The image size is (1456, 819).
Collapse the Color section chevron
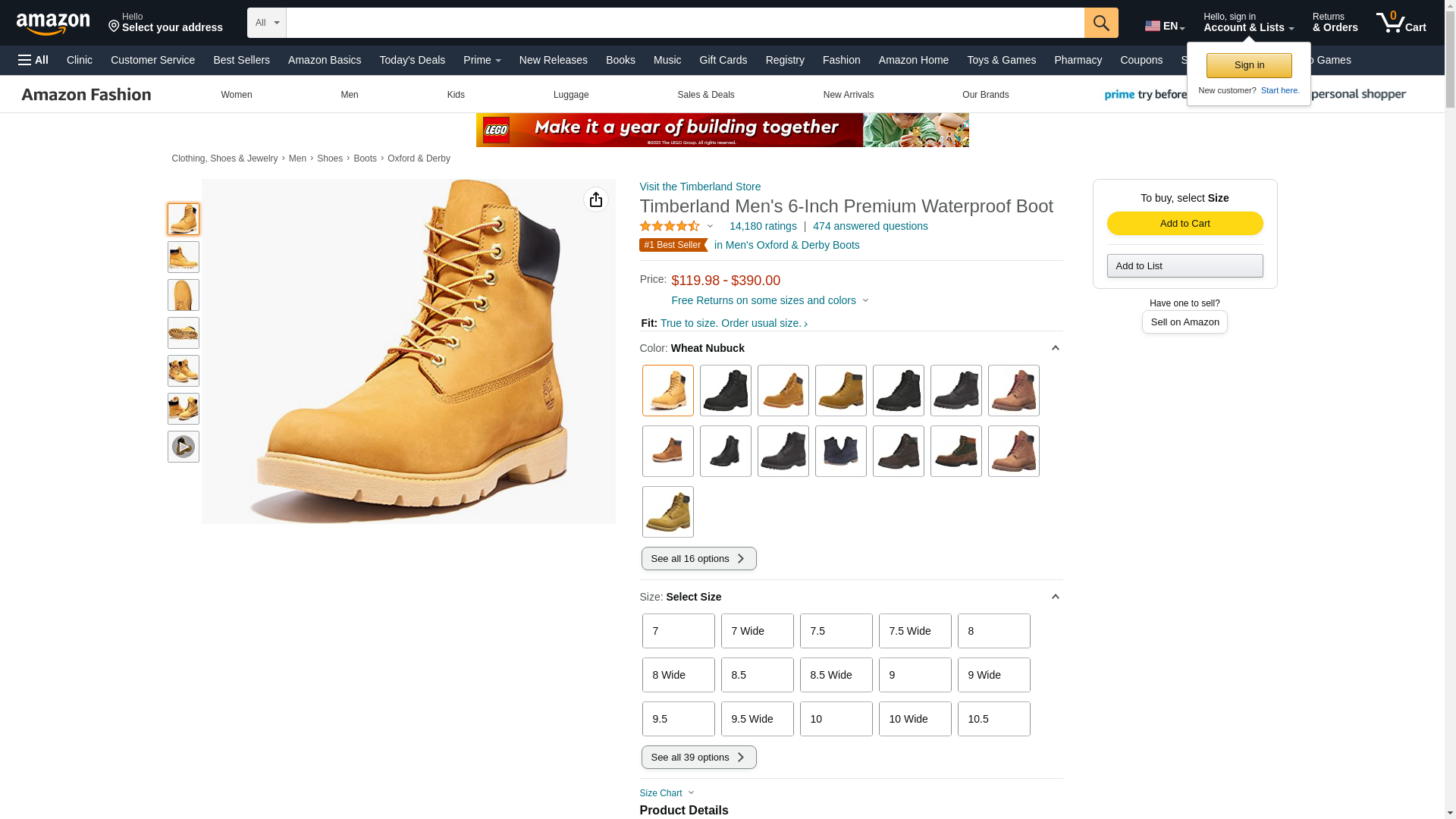[1055, 348]
